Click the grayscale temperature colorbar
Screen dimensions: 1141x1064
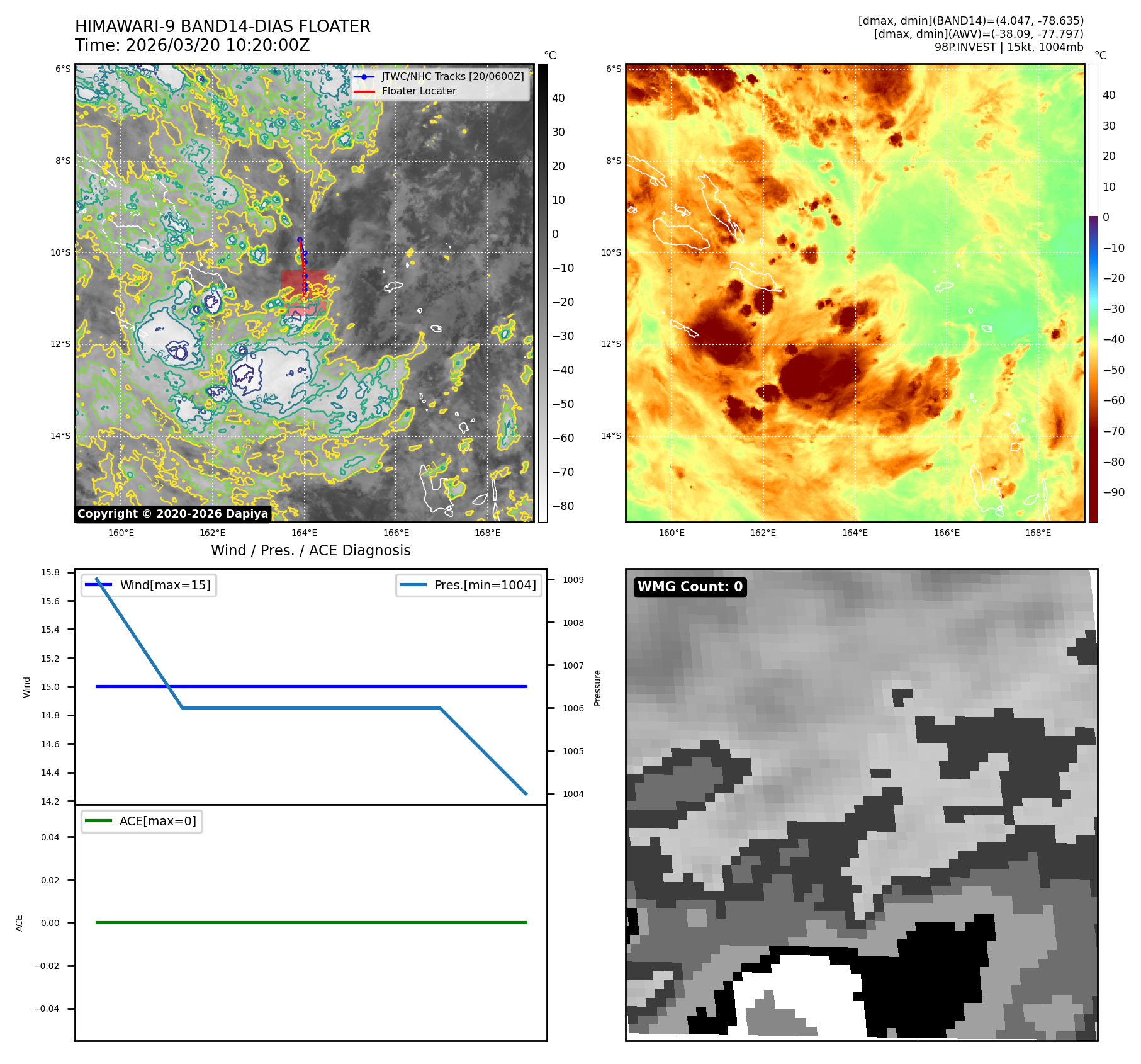coord(542,293)
